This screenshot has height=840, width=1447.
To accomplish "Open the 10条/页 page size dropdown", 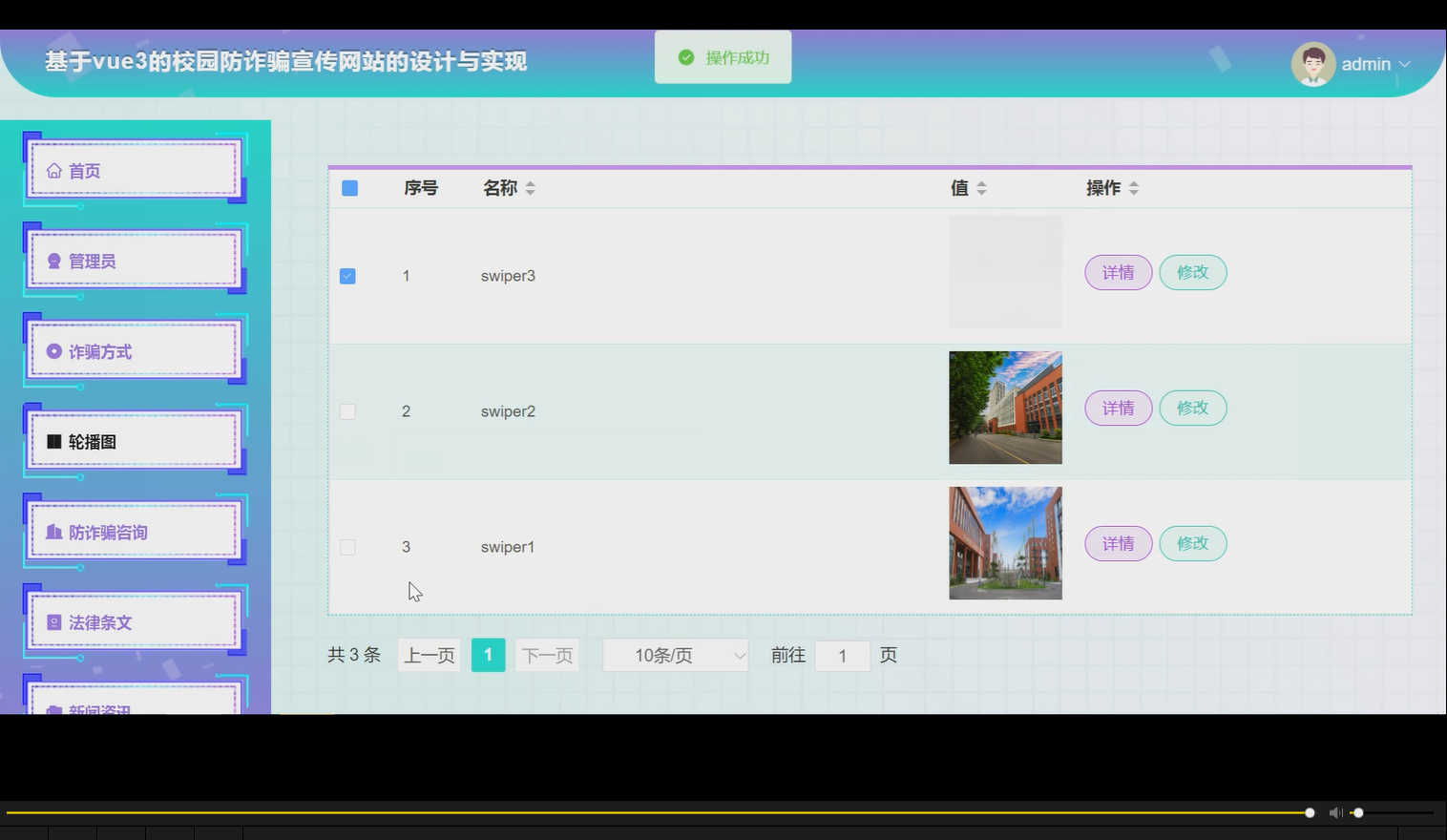I will coord(675,655).
